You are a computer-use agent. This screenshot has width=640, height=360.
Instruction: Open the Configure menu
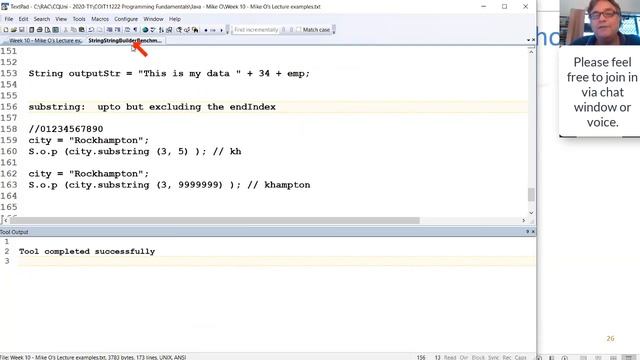[x=126, y=19]
